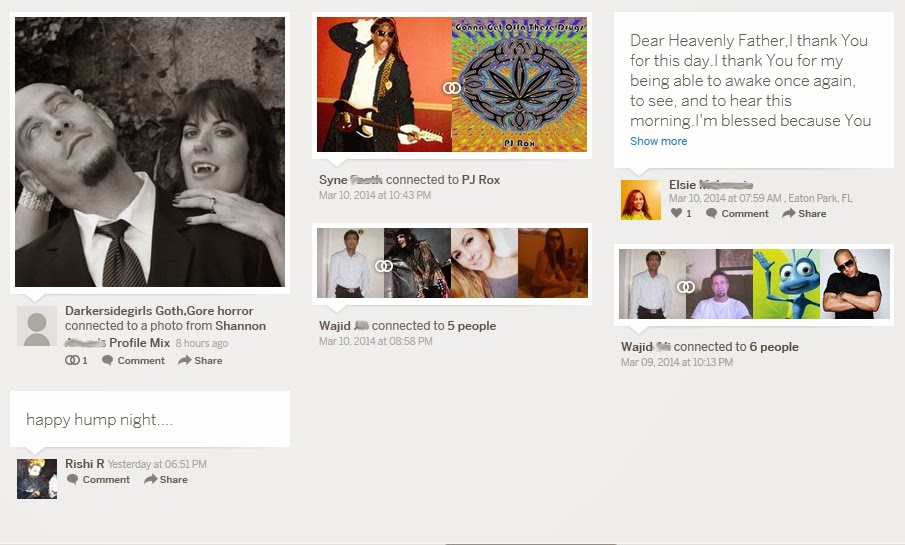Viewport: 905px width, 545px height.
Task: Like Elsie's post with the heart icon
Action: (677, 213)
